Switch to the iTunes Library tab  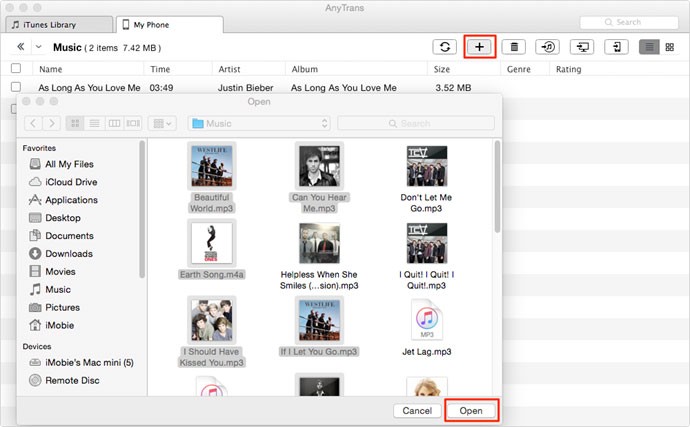(58, 23)
